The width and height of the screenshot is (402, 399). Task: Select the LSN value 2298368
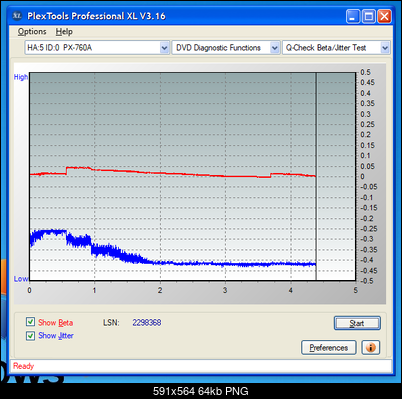(x=147, y=323)
